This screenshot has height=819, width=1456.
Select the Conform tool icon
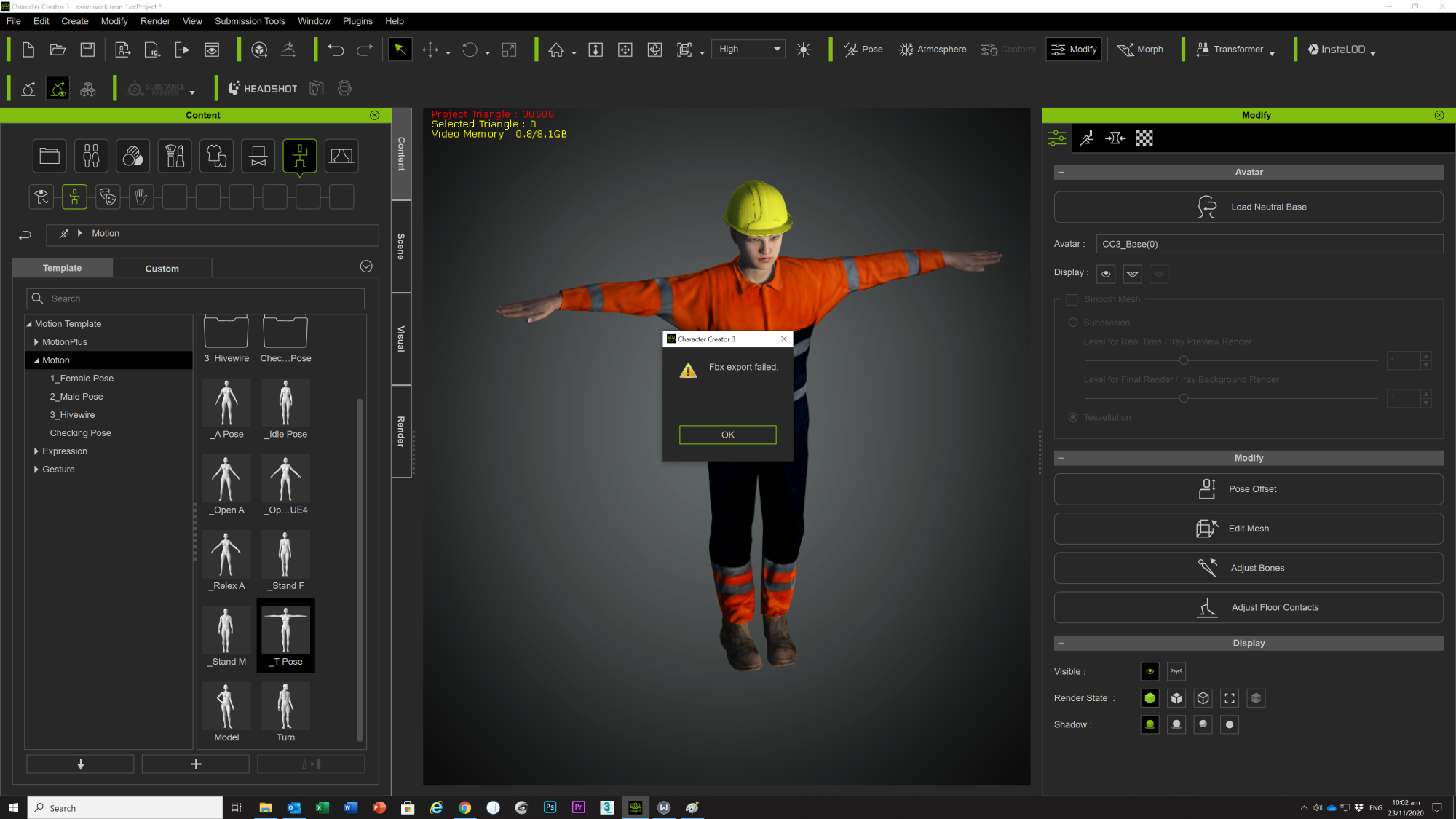[x=991, y=49]
